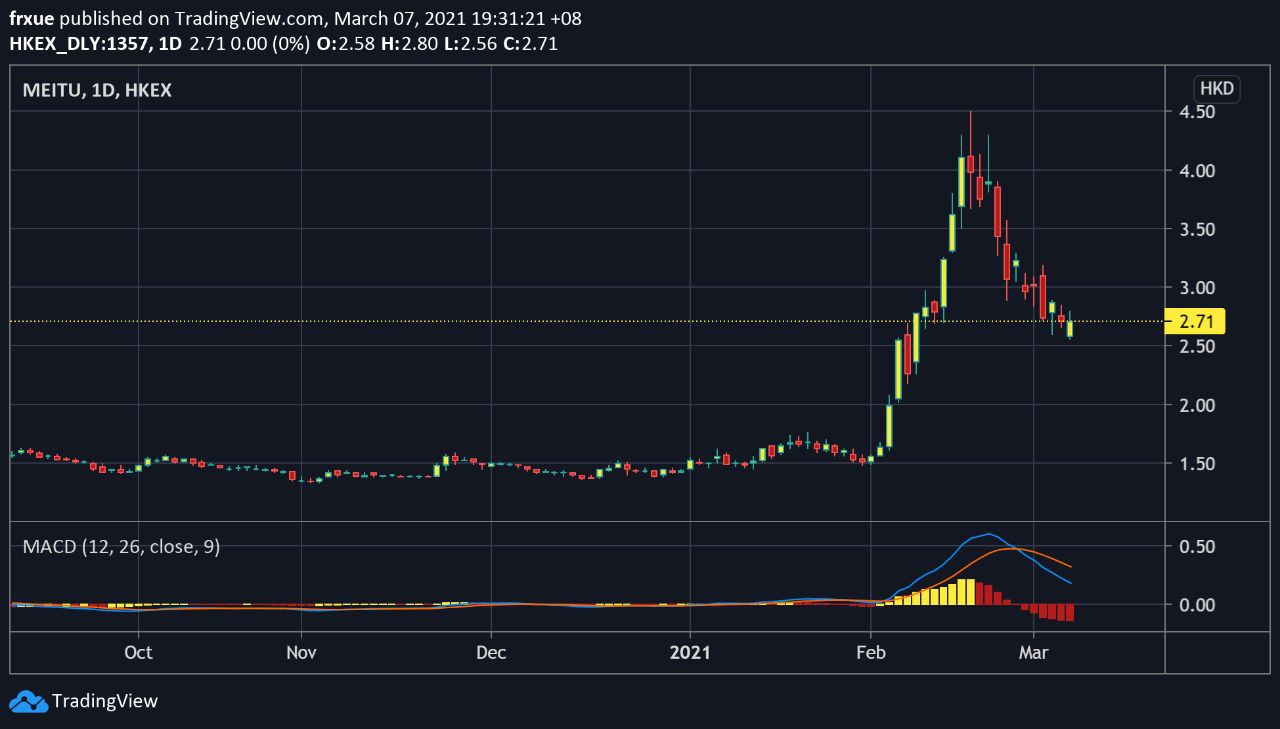Click the tallest yellow MACD histogram bar
Screen dimensions: 1280x729
click(x=970, y=592)
